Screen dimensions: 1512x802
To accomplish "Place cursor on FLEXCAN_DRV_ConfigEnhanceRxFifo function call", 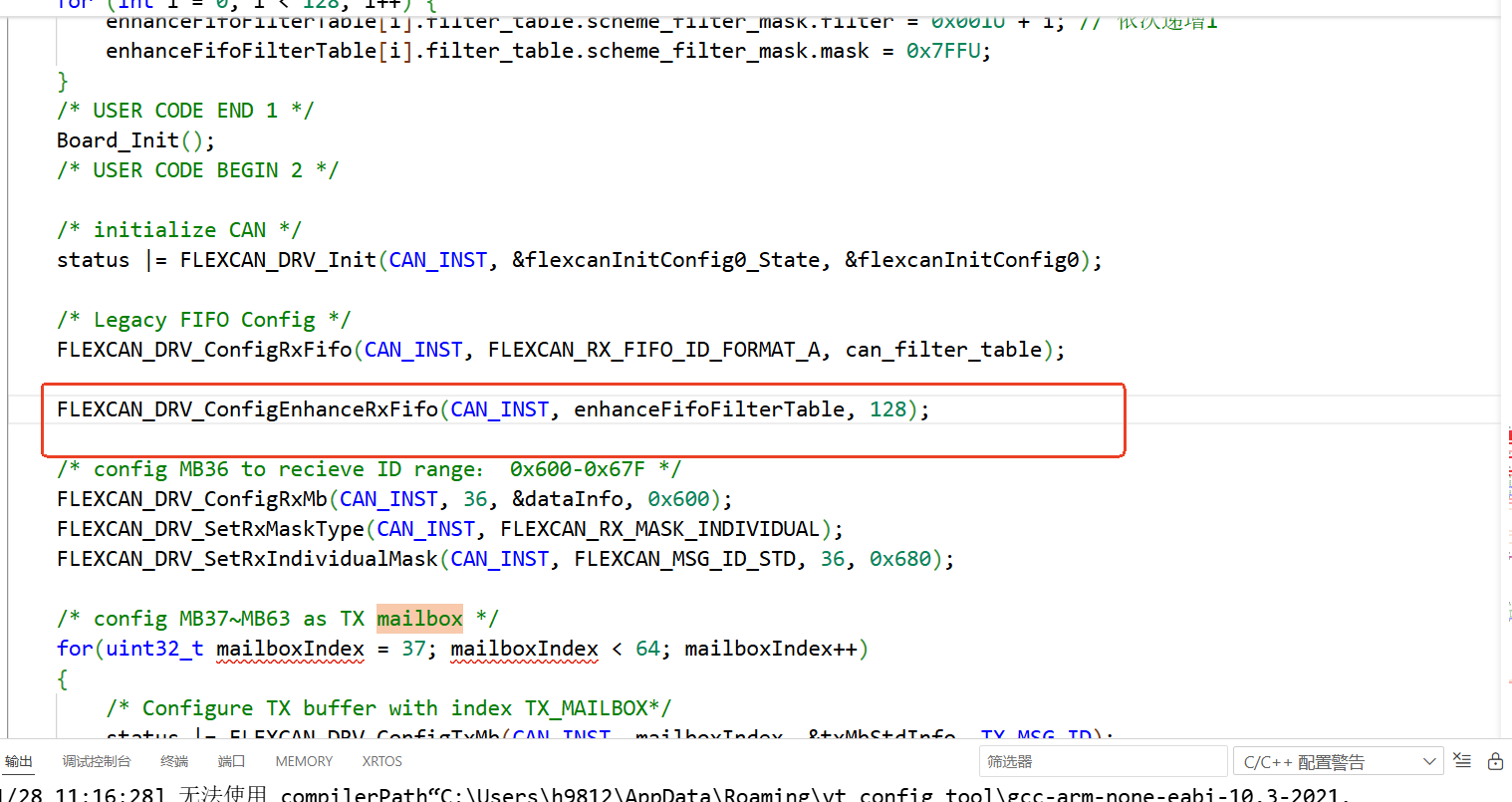I will tap(247, 409).
